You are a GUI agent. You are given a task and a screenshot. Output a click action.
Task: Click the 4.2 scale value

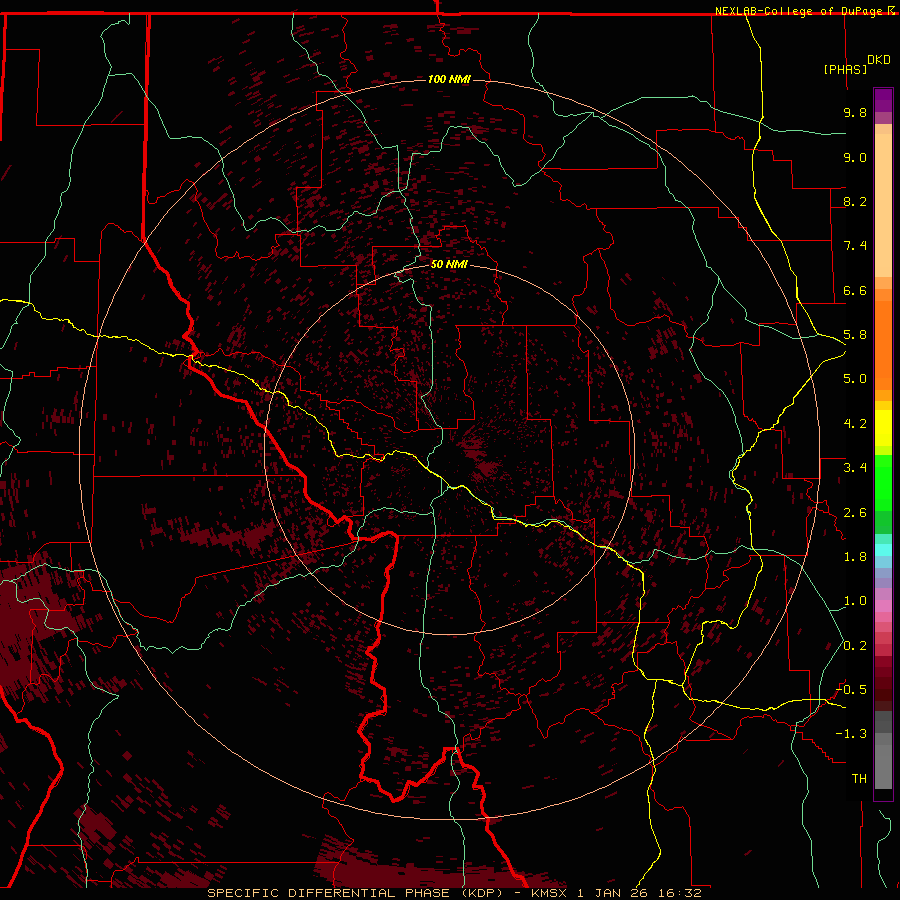click(x=855, y=424)
